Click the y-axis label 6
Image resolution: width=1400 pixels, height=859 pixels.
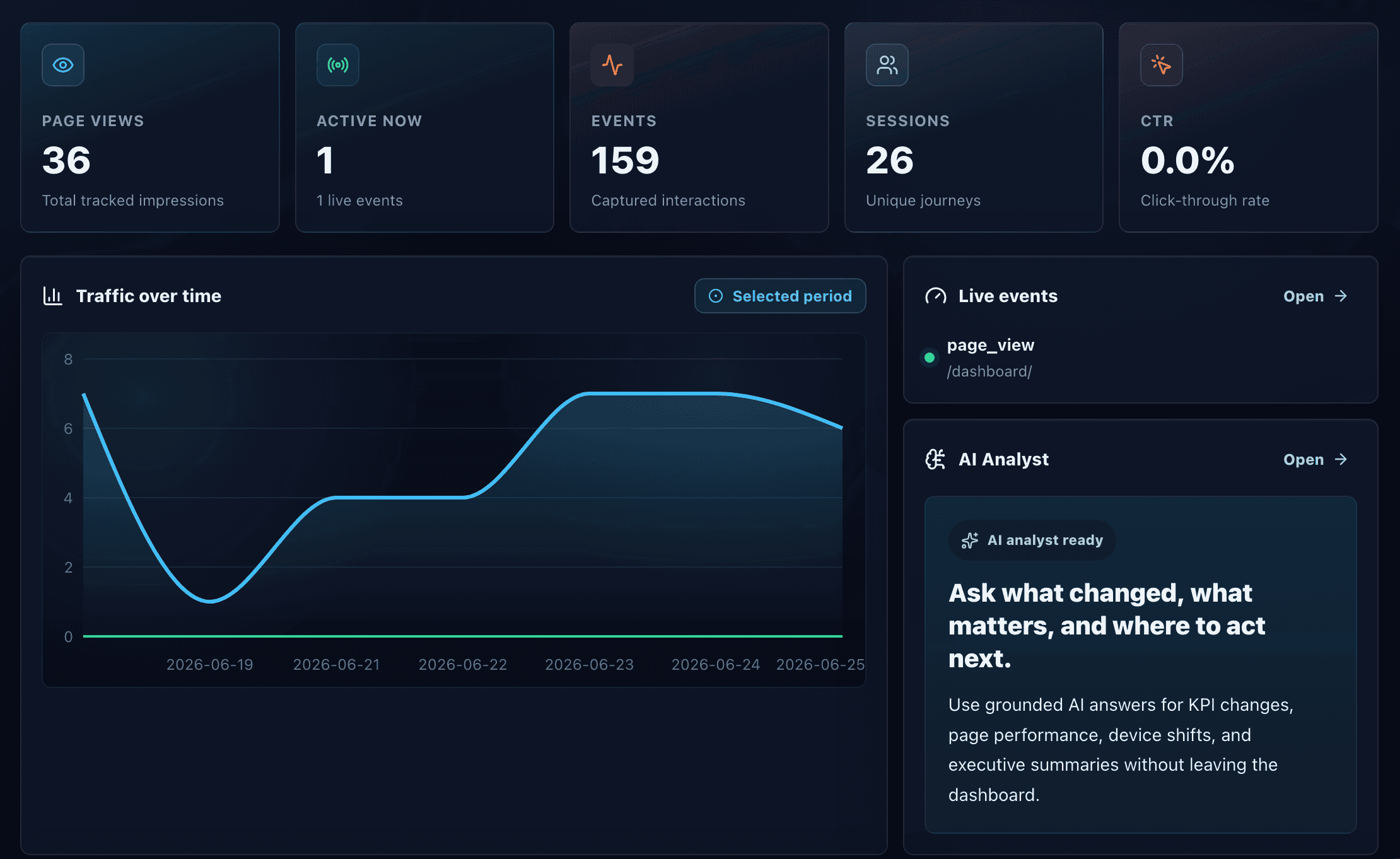68,429
